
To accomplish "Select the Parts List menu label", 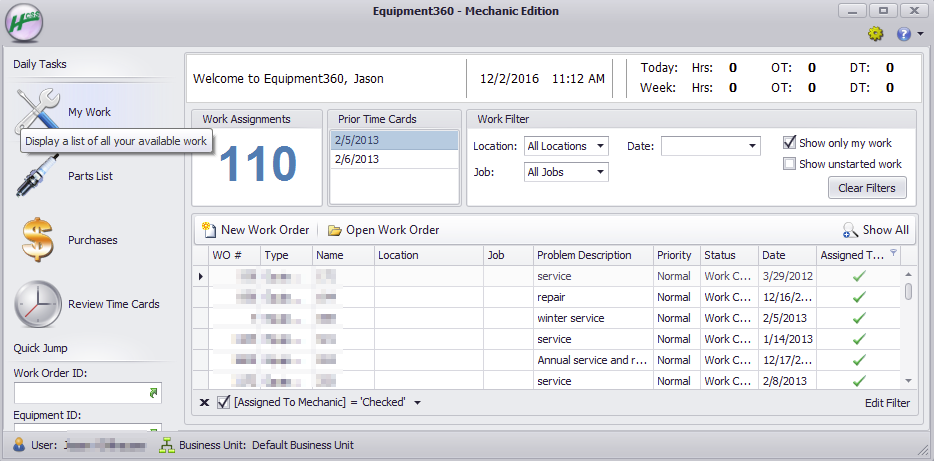I will tap(91, 176).
